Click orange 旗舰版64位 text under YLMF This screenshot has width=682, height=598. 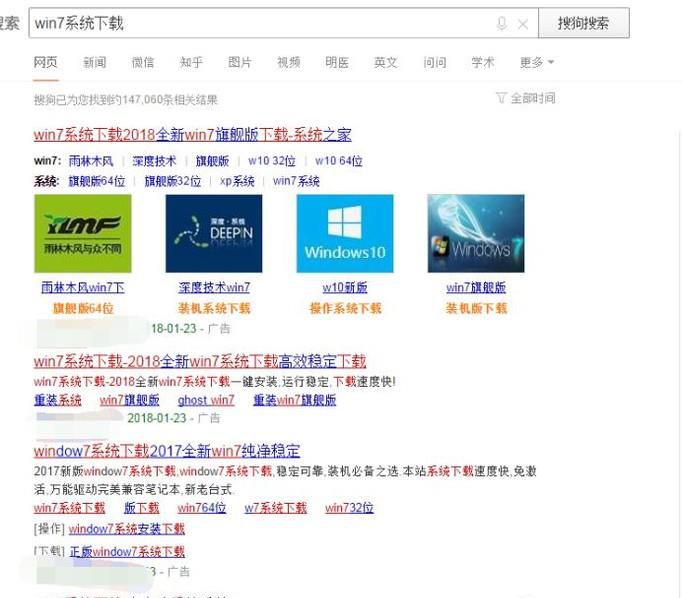(x=83, y=309)
